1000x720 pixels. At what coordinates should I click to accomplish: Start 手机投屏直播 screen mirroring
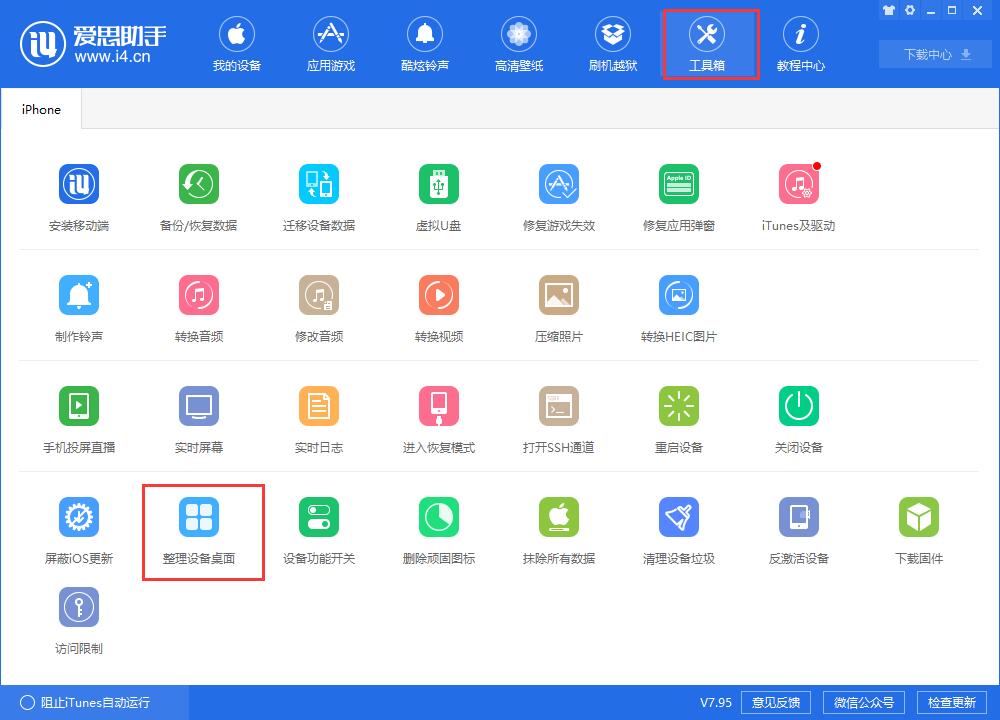tap(79, 416)
